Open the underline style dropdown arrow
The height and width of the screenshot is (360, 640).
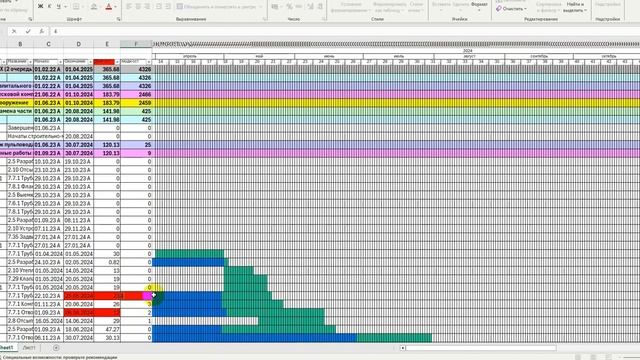click(65, 7)
